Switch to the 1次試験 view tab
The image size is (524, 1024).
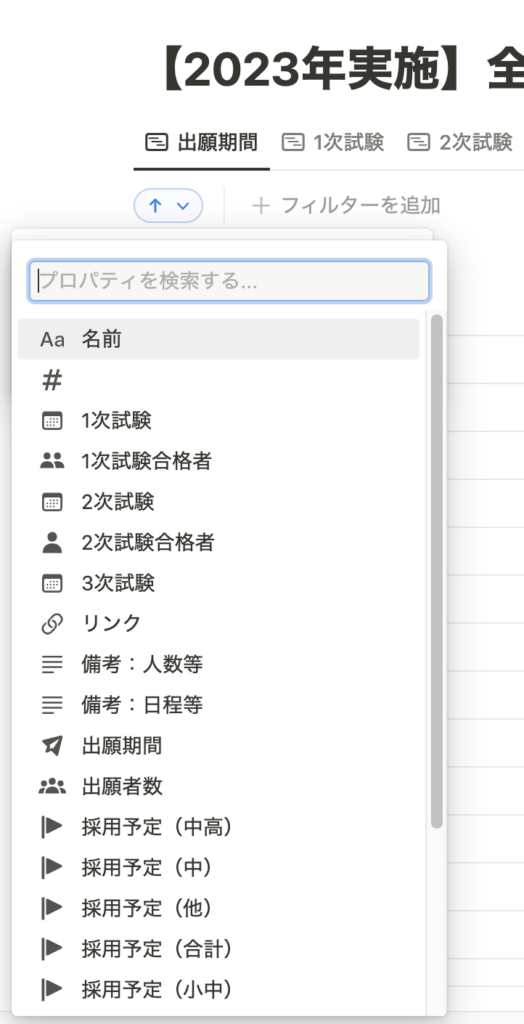[x=333, y=142]
